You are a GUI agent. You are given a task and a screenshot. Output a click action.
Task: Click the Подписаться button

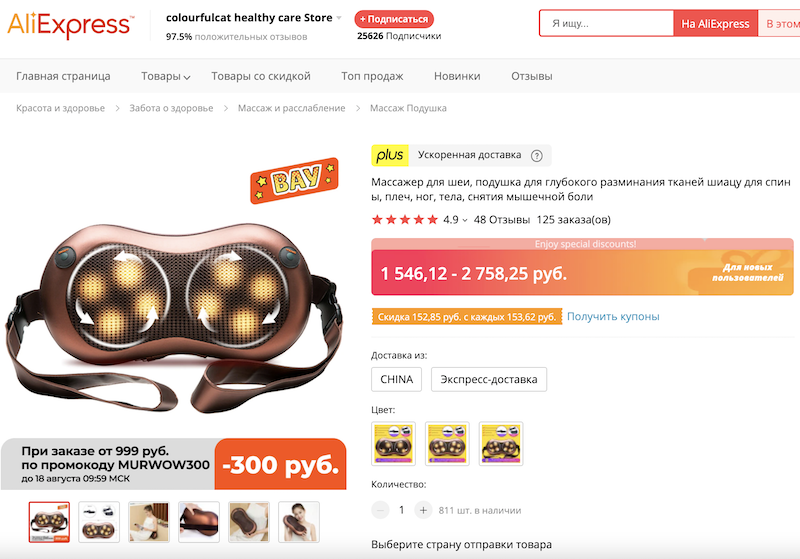click(394, 19)
